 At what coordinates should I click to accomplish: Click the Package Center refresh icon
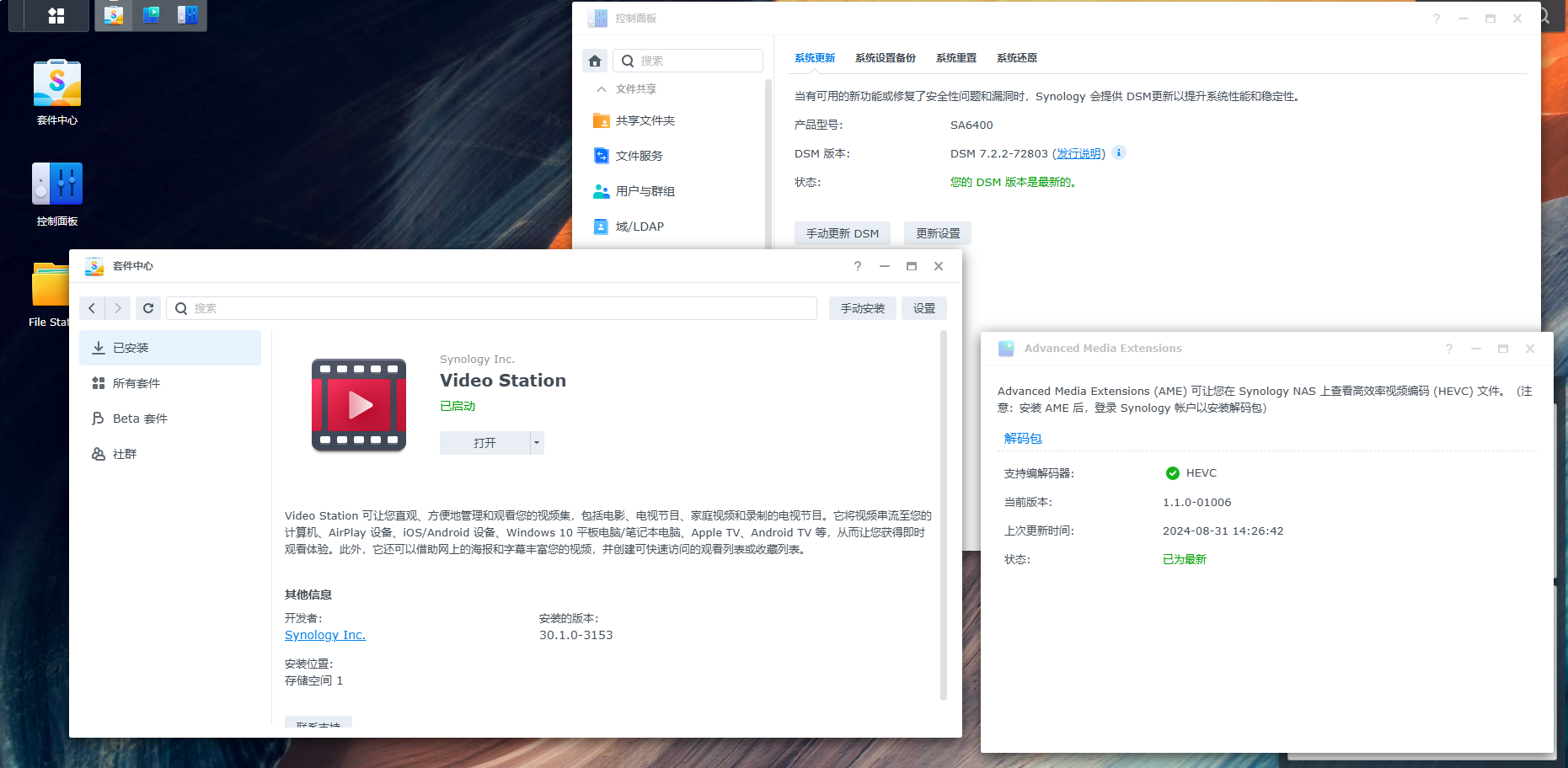click(x=148, y=308)
